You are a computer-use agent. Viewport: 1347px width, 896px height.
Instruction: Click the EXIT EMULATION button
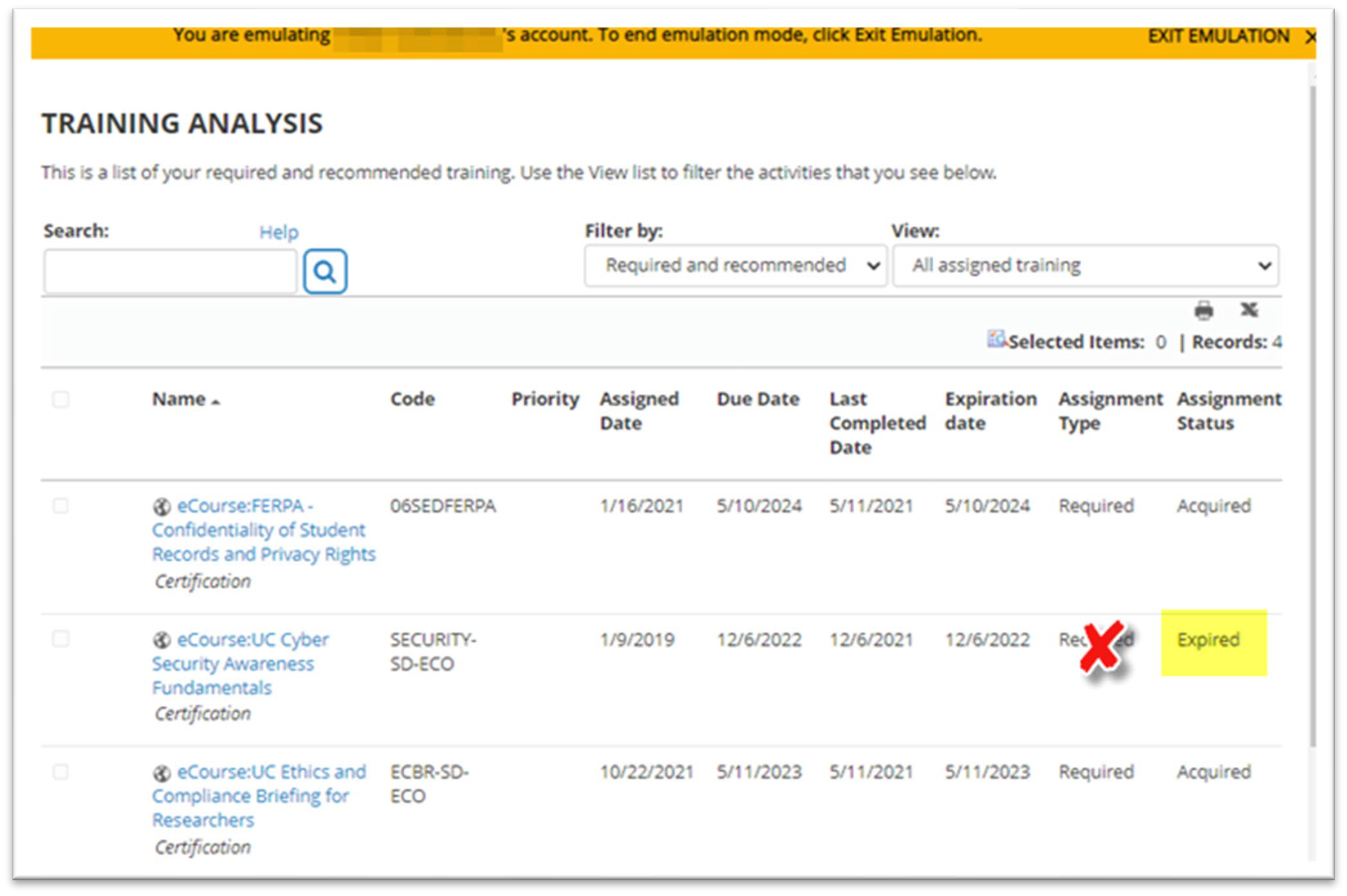point(1218,36)
